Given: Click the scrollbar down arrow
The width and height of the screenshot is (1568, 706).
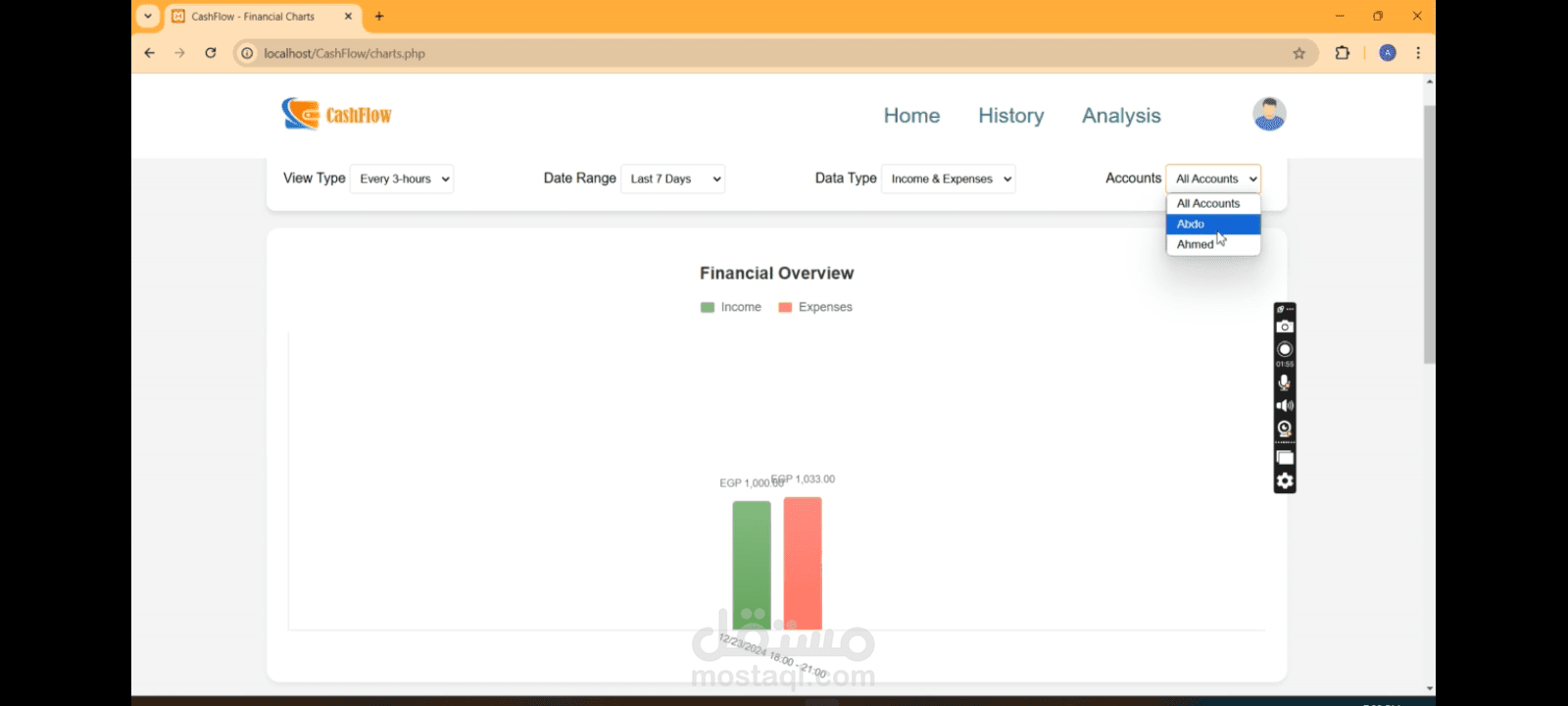Looking at the screenshot, I should tap(1430, 688).
